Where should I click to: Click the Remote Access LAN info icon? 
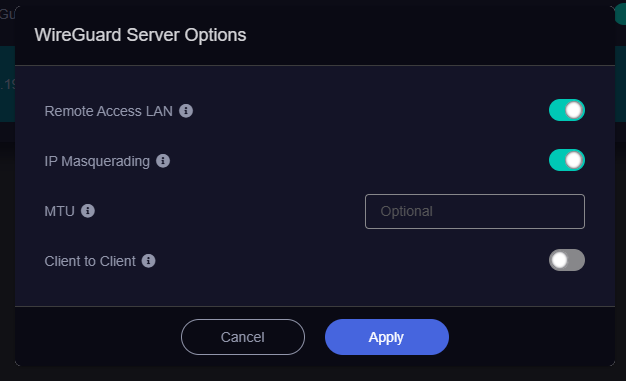point(186,111)
